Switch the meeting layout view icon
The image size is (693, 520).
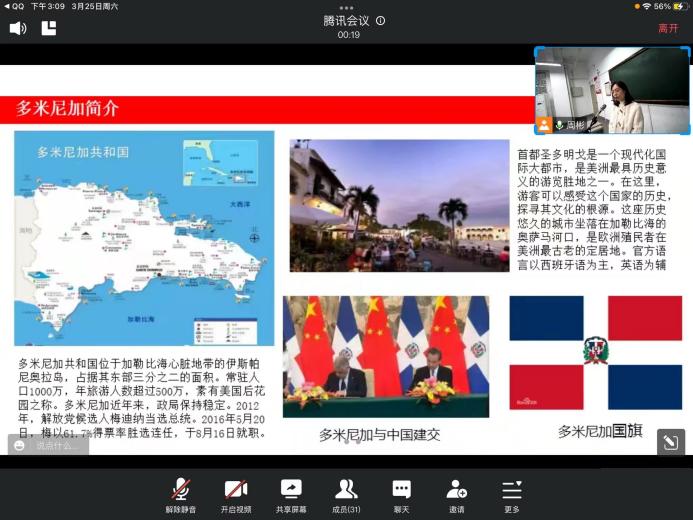point(49,28)
